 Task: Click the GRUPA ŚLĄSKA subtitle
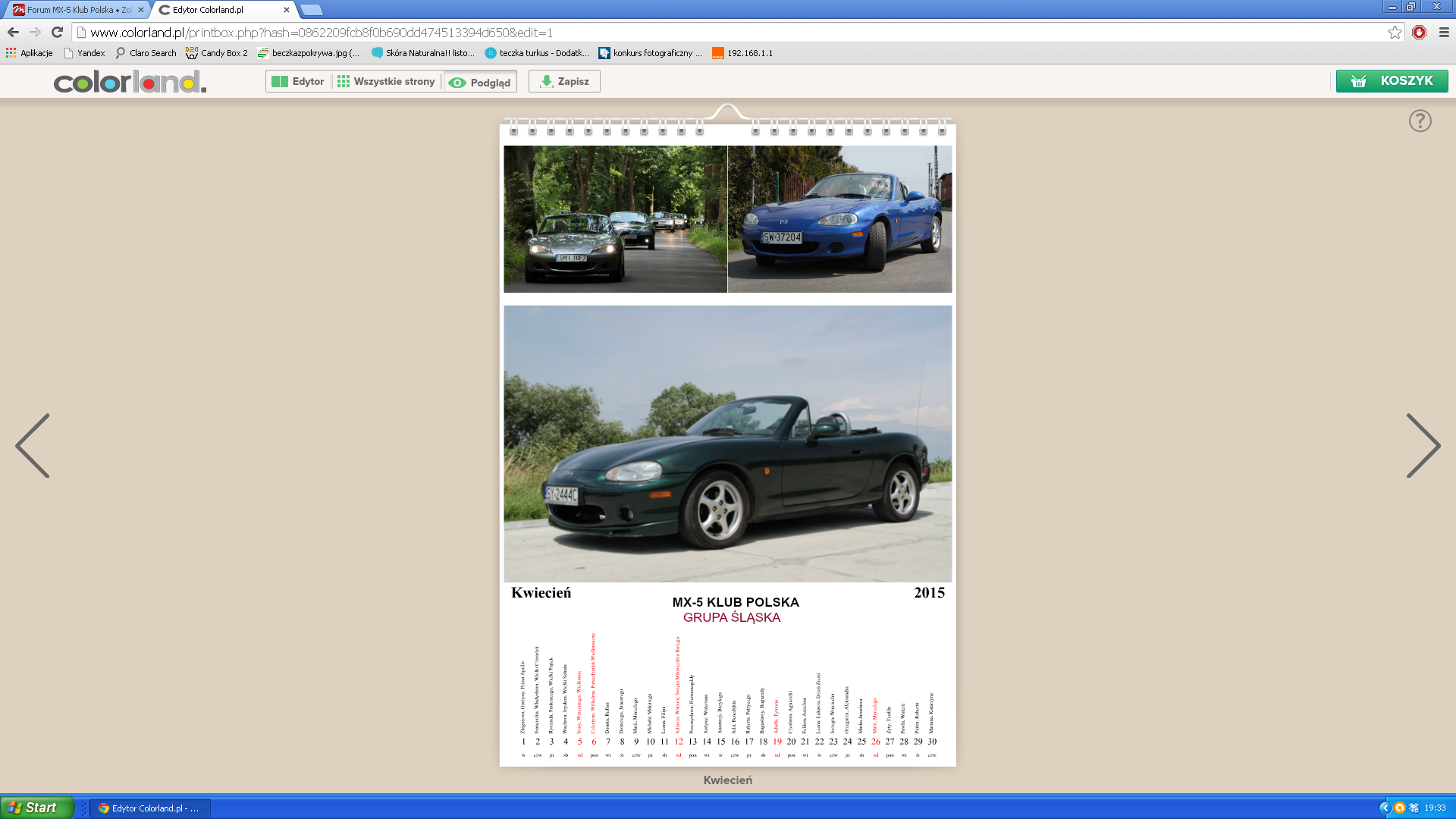point(732,617)
